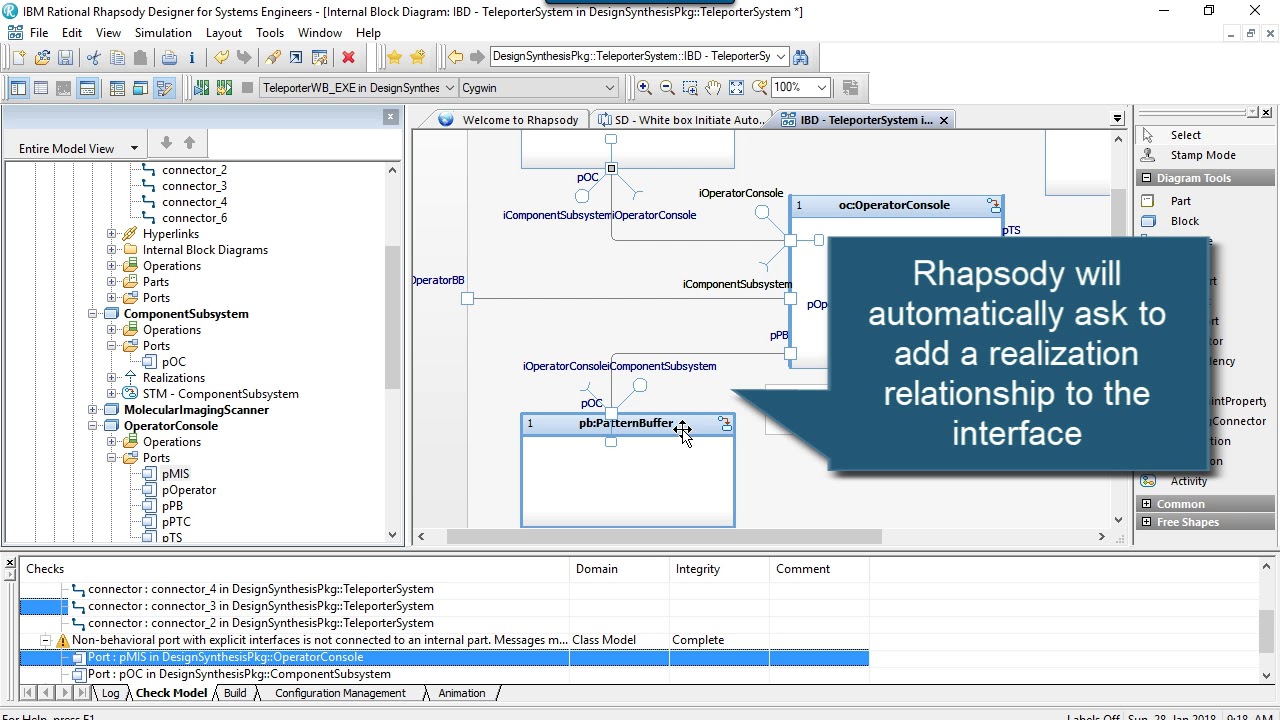Select the Pan hand tool
Screen dimensions: 1280x720
pyautogui.click(x=713, y=88)
